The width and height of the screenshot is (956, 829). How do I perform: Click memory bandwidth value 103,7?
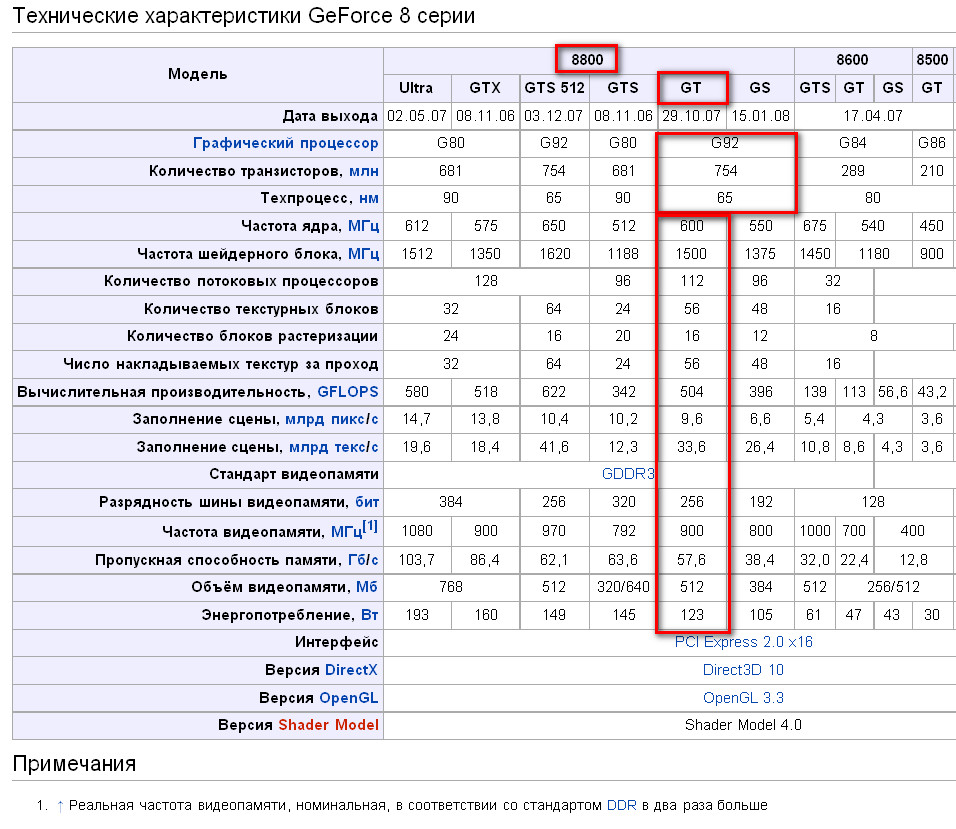417,560
